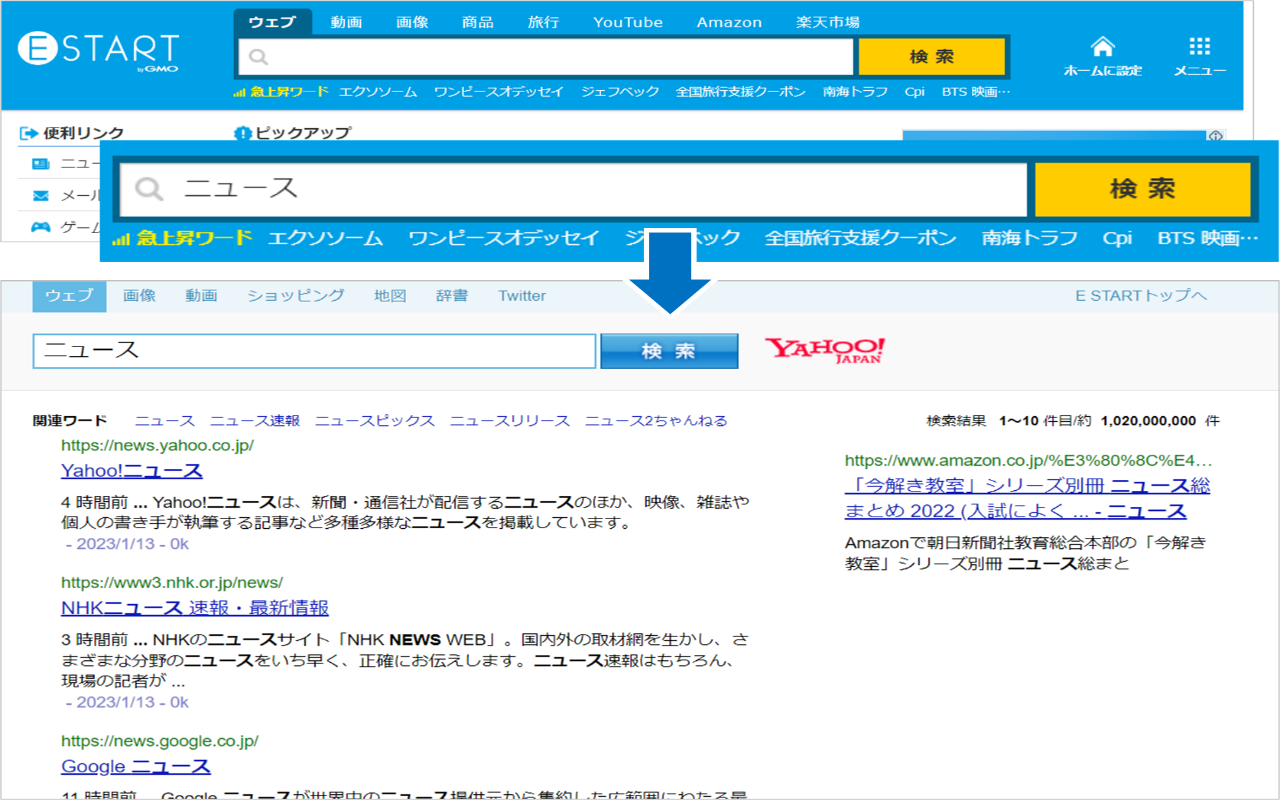Click BTS 映画… in the enlarged trending row
The height and width of the screenshot is (800, 1280).
pyautogui.click(x=1208, y=239)
